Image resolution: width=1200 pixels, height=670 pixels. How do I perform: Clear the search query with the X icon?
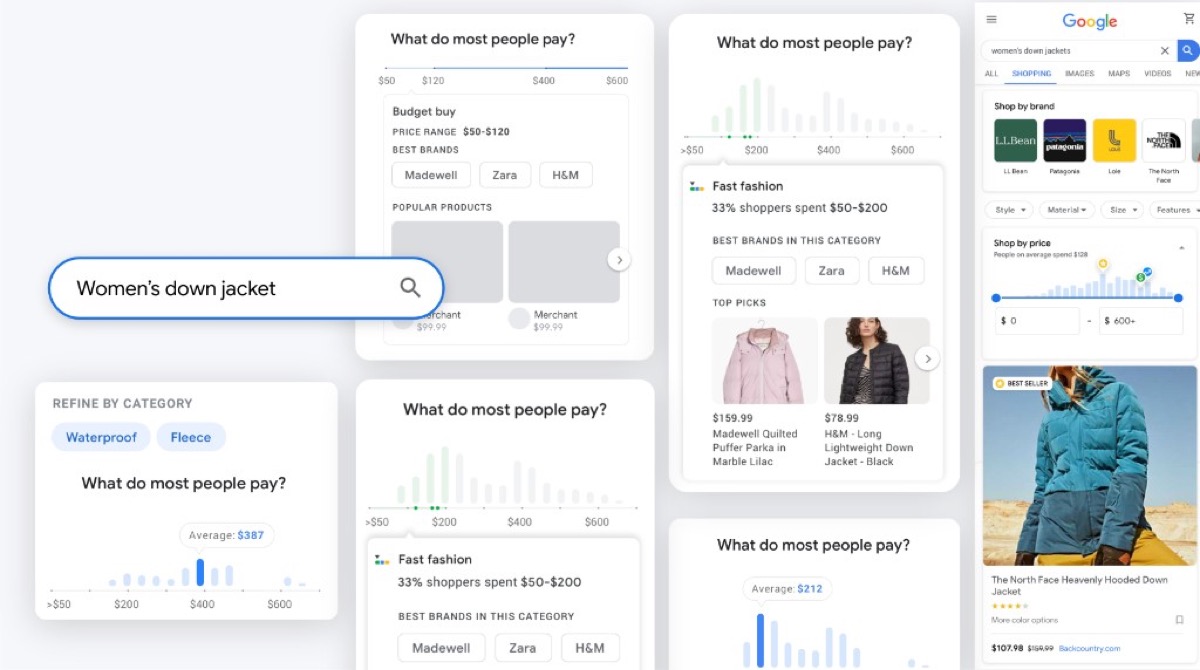pyautogui.click(x=1165, y=51)
